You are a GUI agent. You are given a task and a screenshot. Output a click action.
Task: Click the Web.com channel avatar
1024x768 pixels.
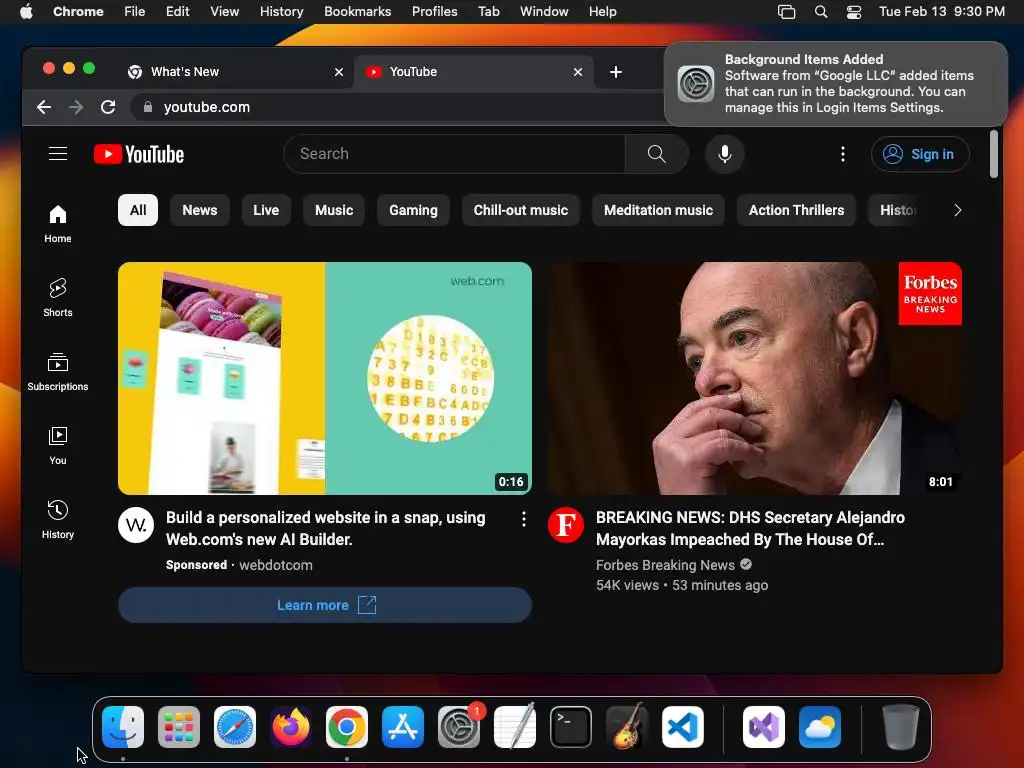136,524
